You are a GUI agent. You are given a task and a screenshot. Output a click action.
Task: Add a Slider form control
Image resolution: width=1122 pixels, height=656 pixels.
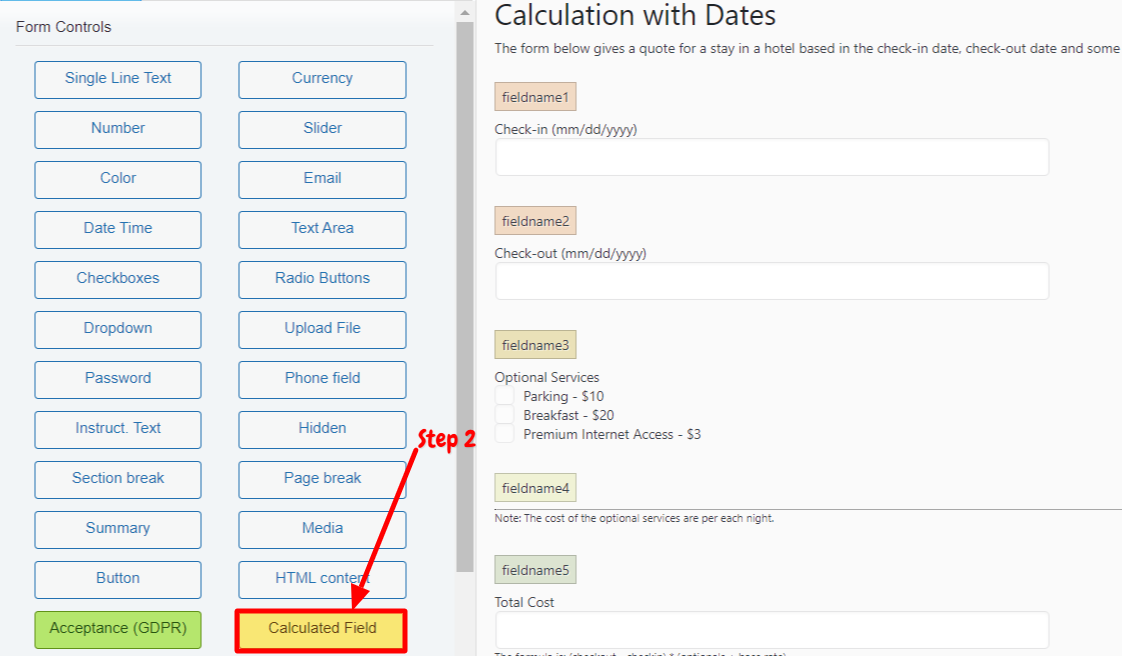(x=322, y=129)
